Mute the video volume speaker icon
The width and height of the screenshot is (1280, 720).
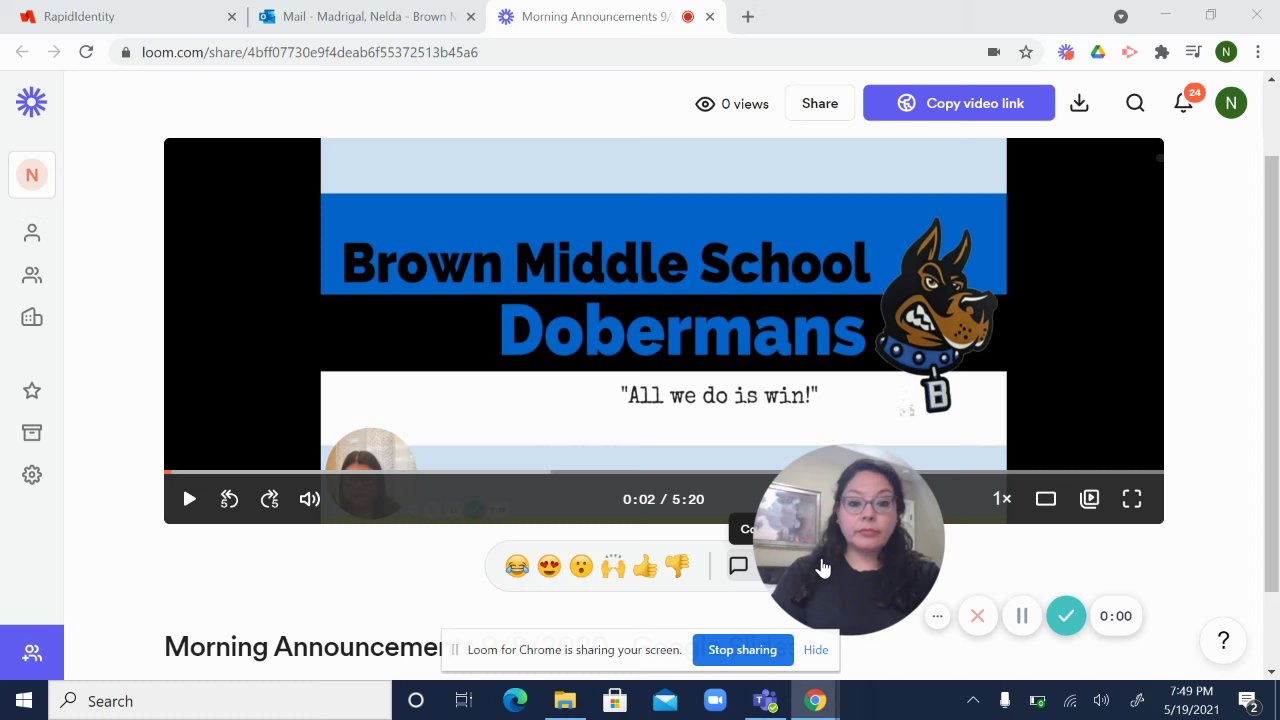309,499
